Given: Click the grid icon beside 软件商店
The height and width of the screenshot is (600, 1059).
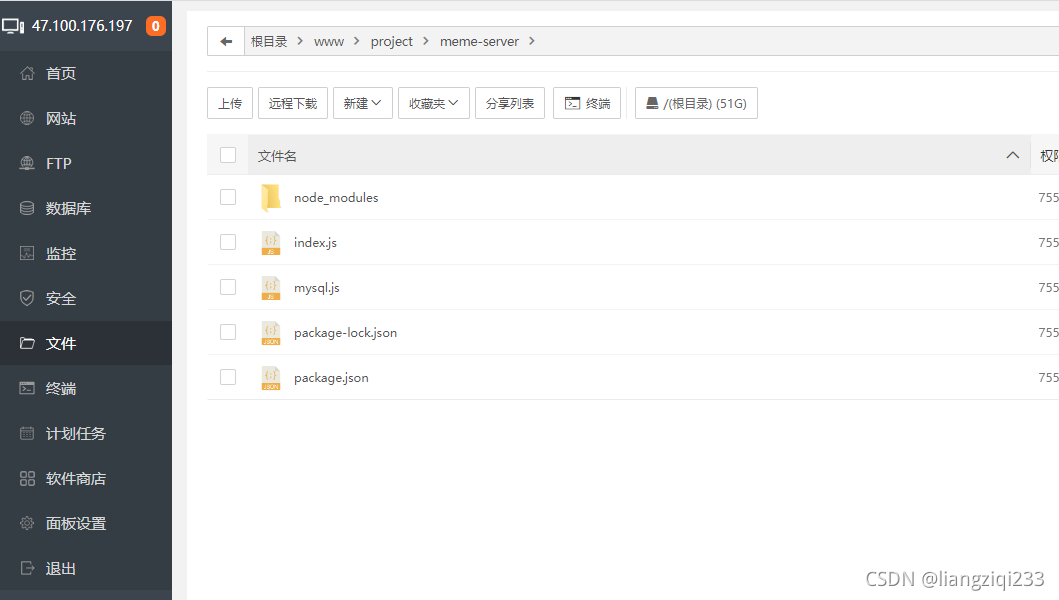Looking at the screenshot, I should (x=27, y=478).
